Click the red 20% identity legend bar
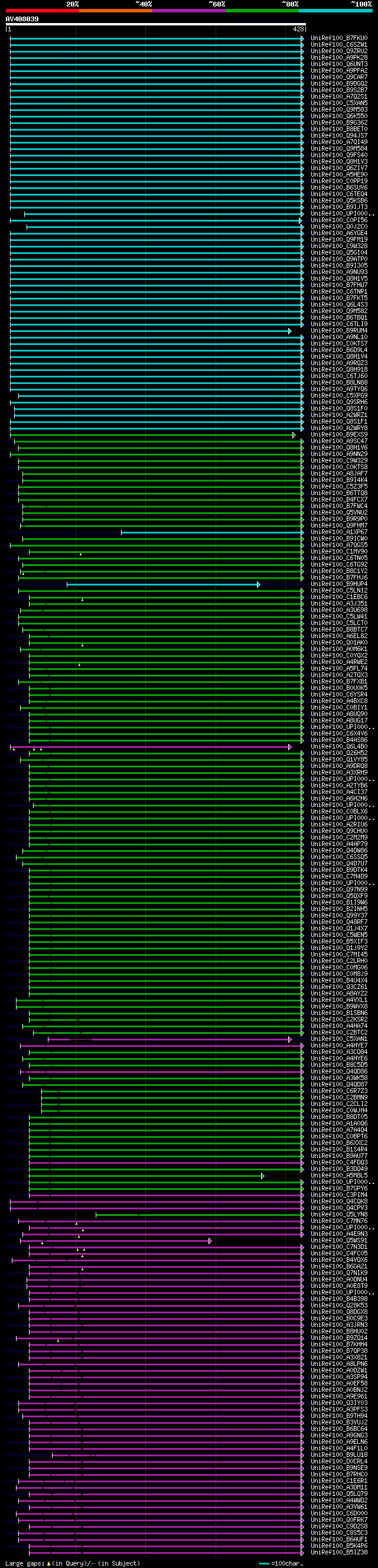 click(42, 11)
